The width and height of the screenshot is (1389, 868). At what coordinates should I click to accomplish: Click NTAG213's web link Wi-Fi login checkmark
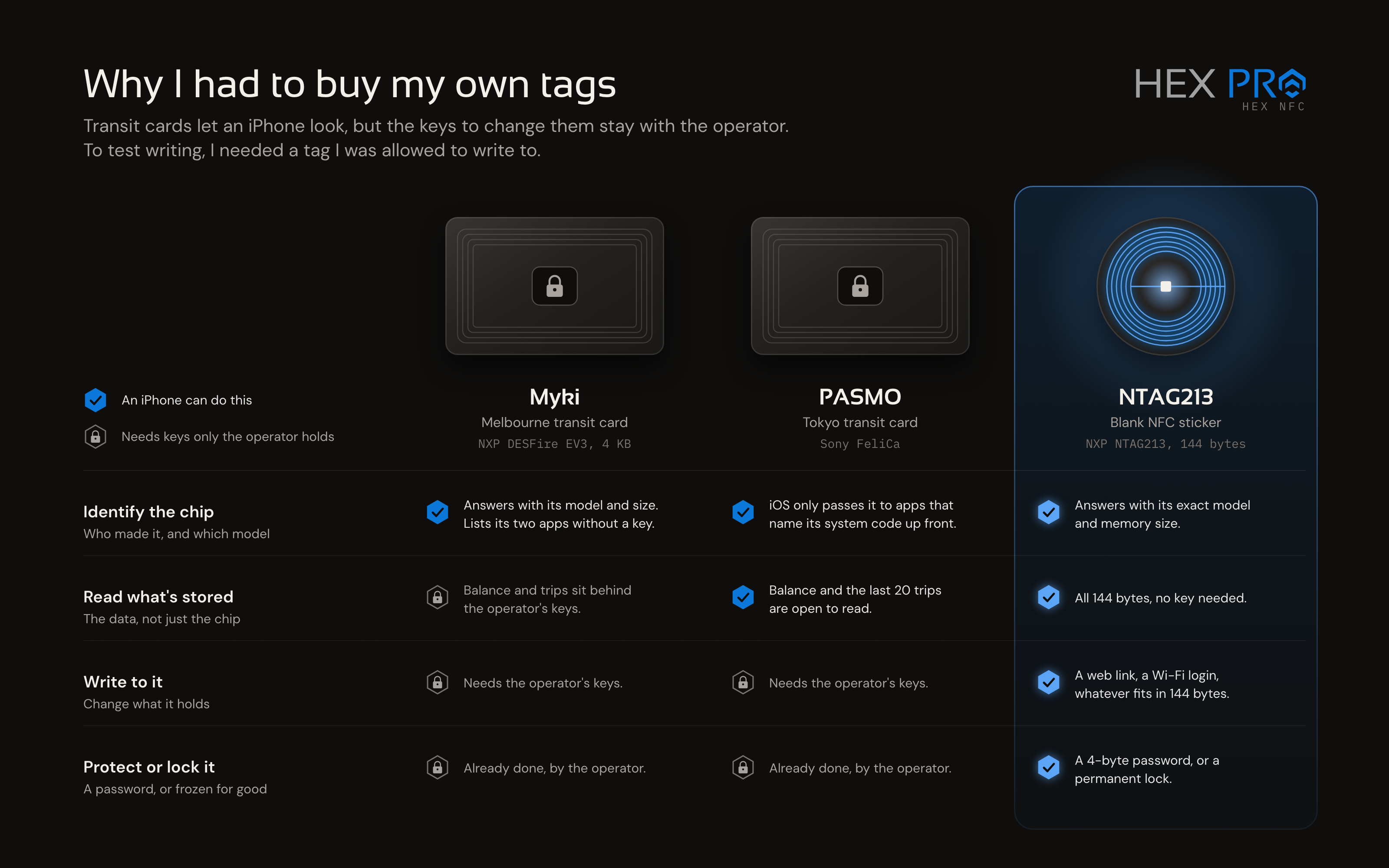click(x=1049, y=683)
